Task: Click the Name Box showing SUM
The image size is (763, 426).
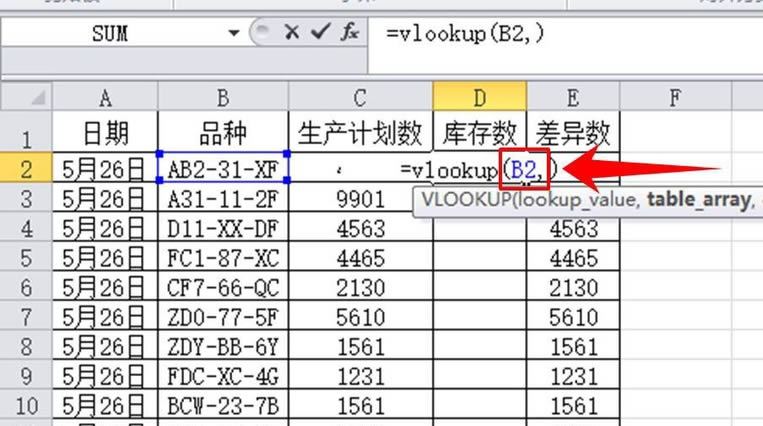Action: coord(110,33)
